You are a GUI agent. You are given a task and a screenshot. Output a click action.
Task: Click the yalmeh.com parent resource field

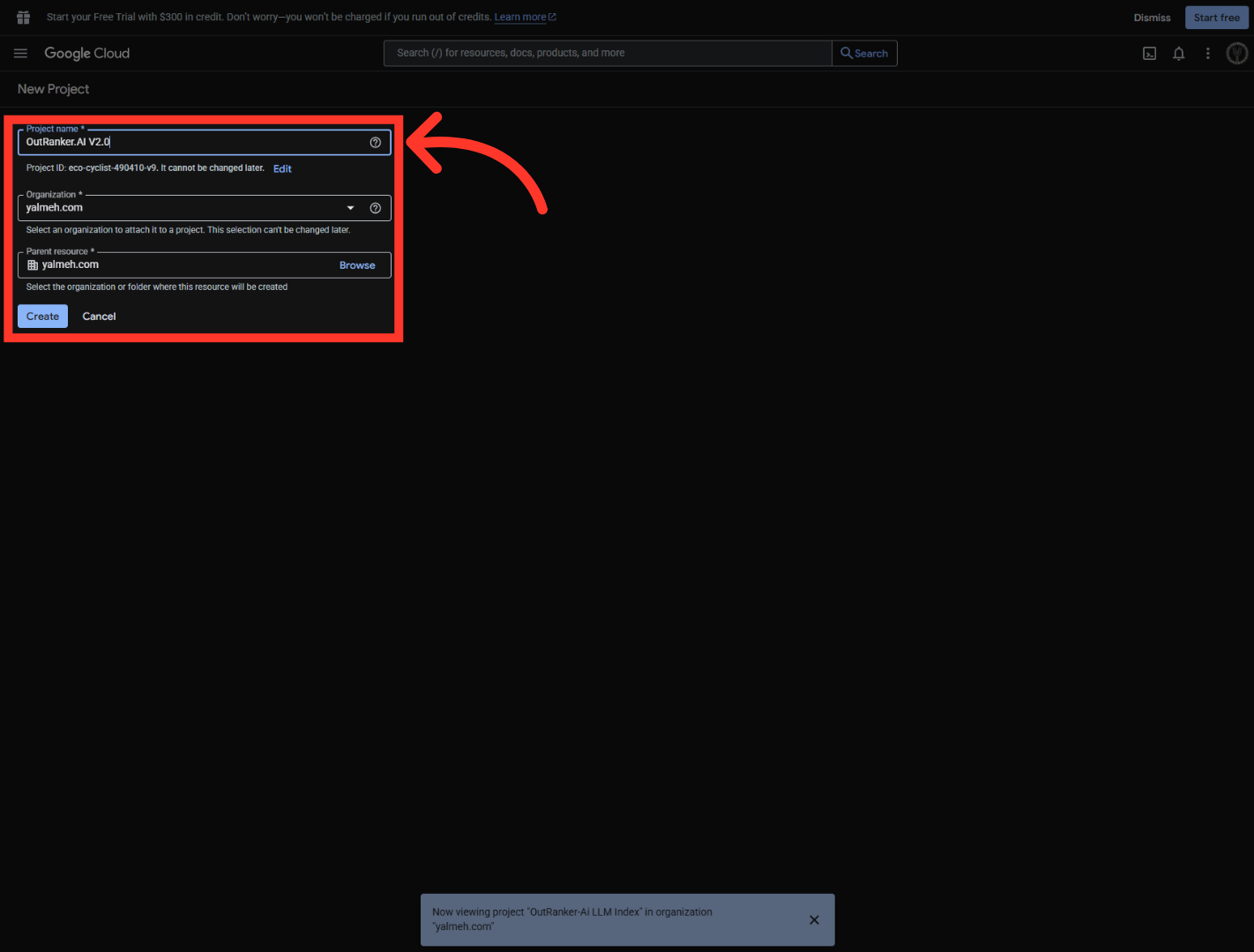[x=204, y=265]
